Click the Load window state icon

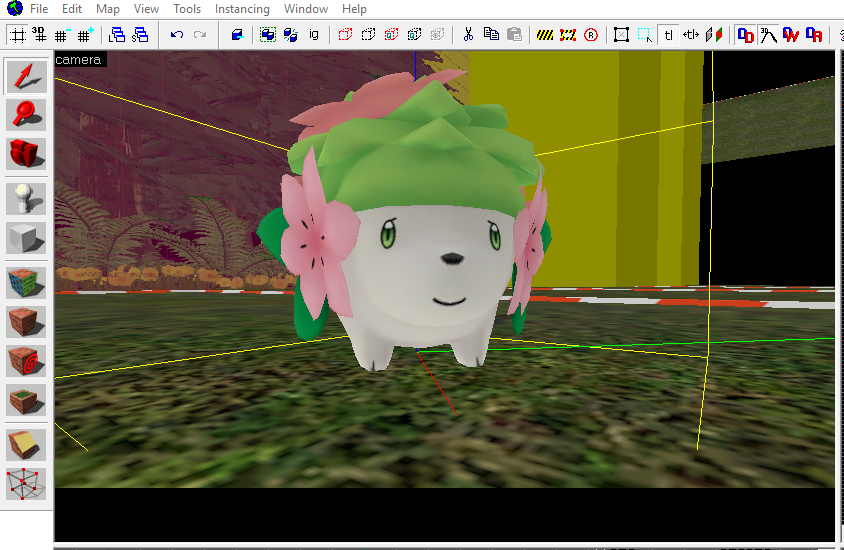[x=117, y=35]
